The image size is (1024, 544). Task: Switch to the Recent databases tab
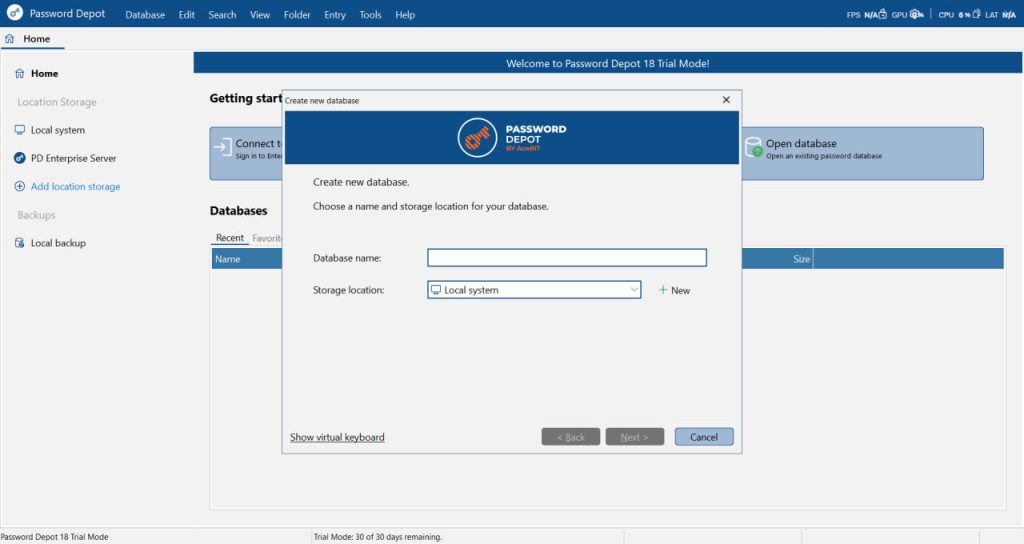coord(230,238)
